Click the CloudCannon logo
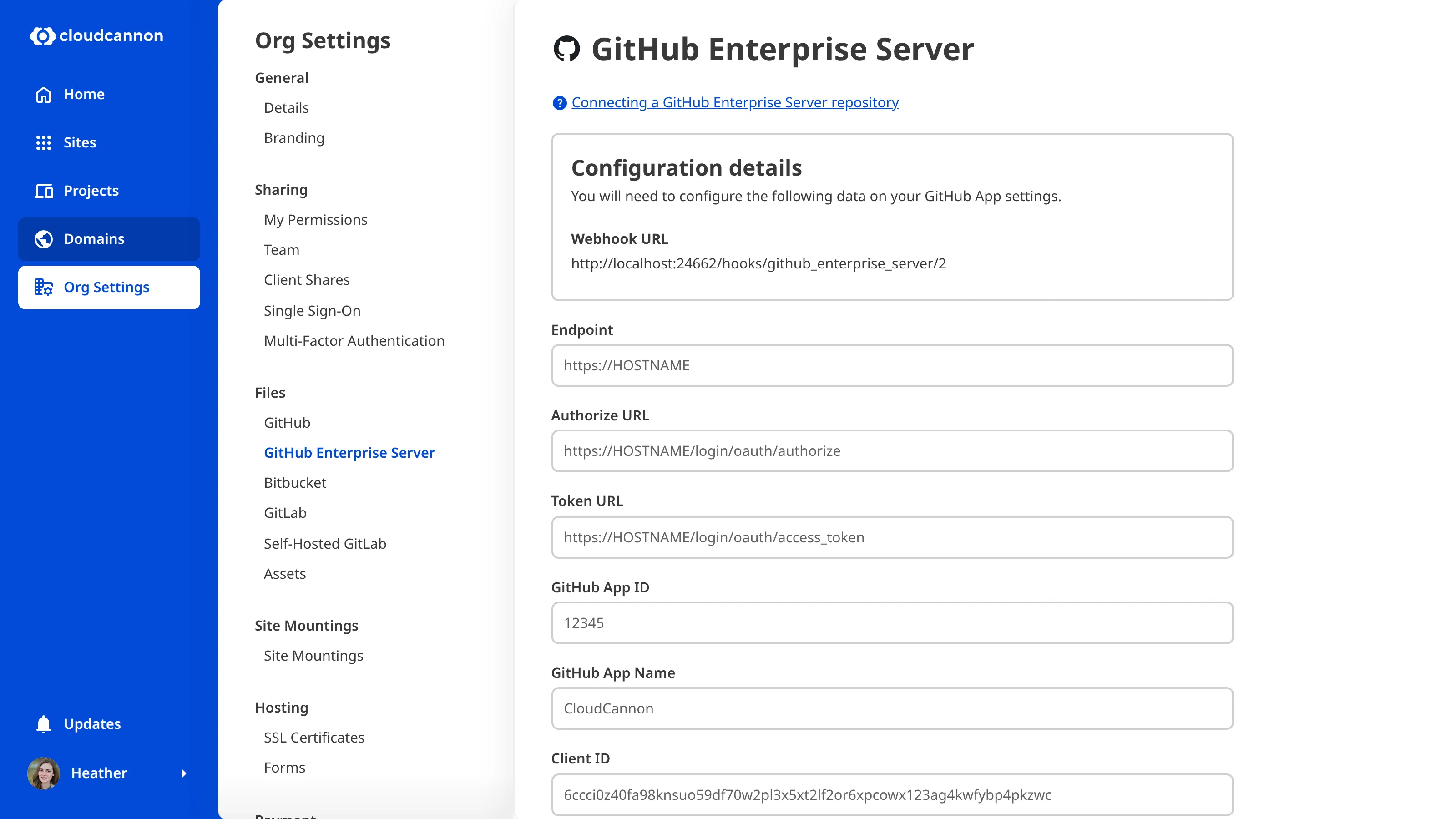This screenshot has width=1456, height=819. pyautogui.click(x=96, y=35)
